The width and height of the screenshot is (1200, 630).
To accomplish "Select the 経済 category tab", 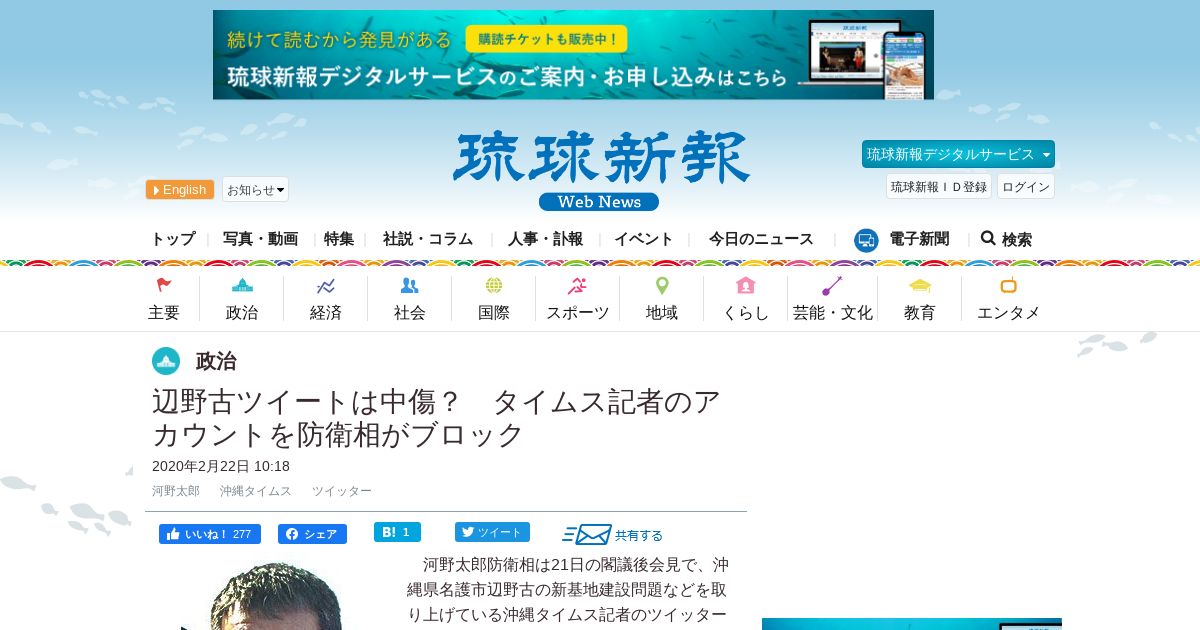I will pos(326,313).
